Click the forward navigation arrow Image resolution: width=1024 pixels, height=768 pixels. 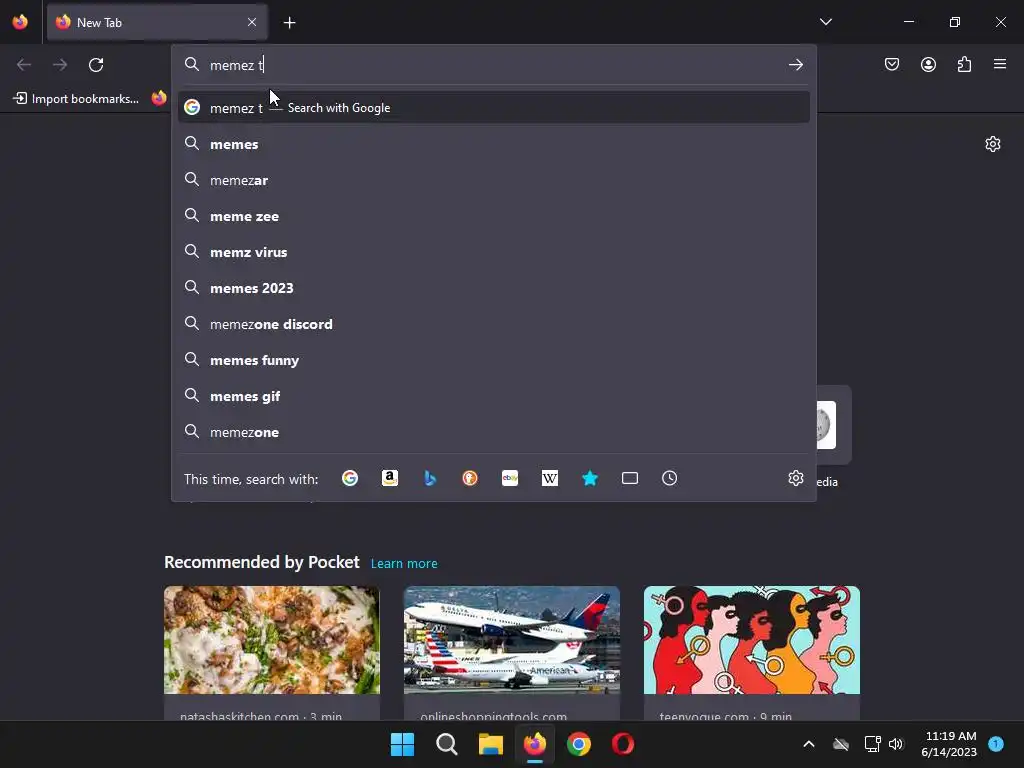[x=60, y=65]
